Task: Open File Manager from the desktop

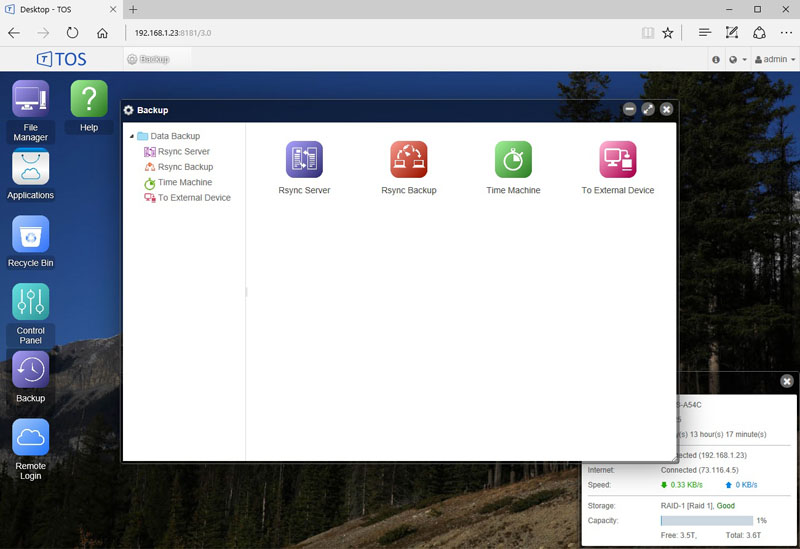Action: tap(30, 100)
